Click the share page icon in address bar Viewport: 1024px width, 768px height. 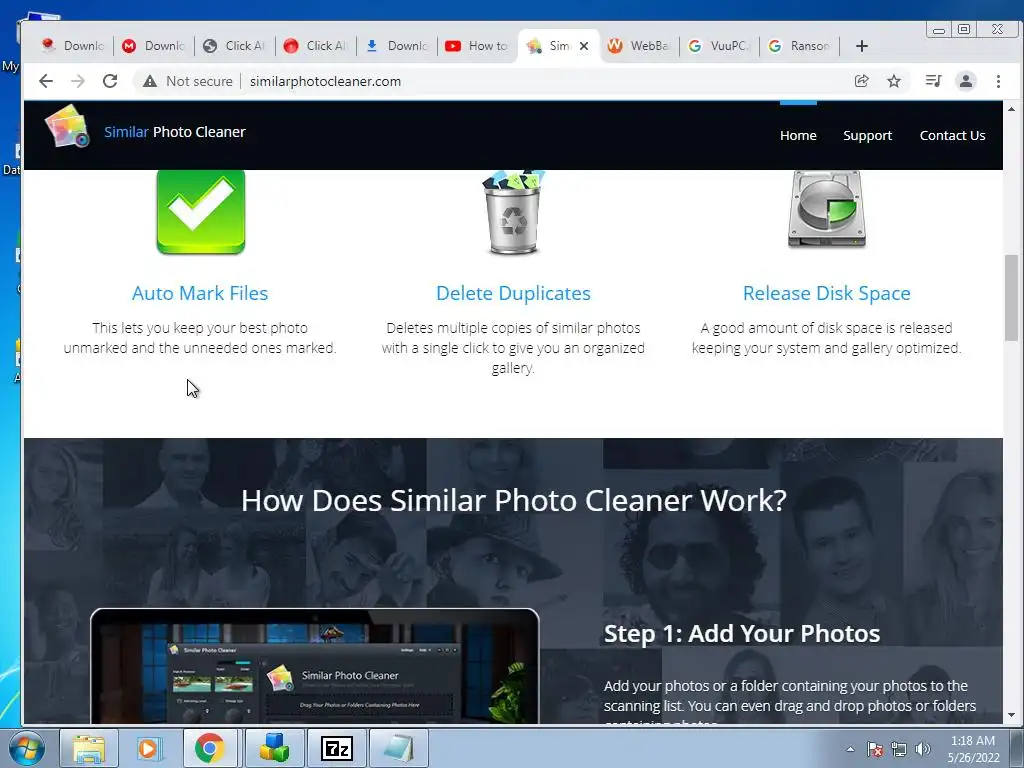point(861,81)
